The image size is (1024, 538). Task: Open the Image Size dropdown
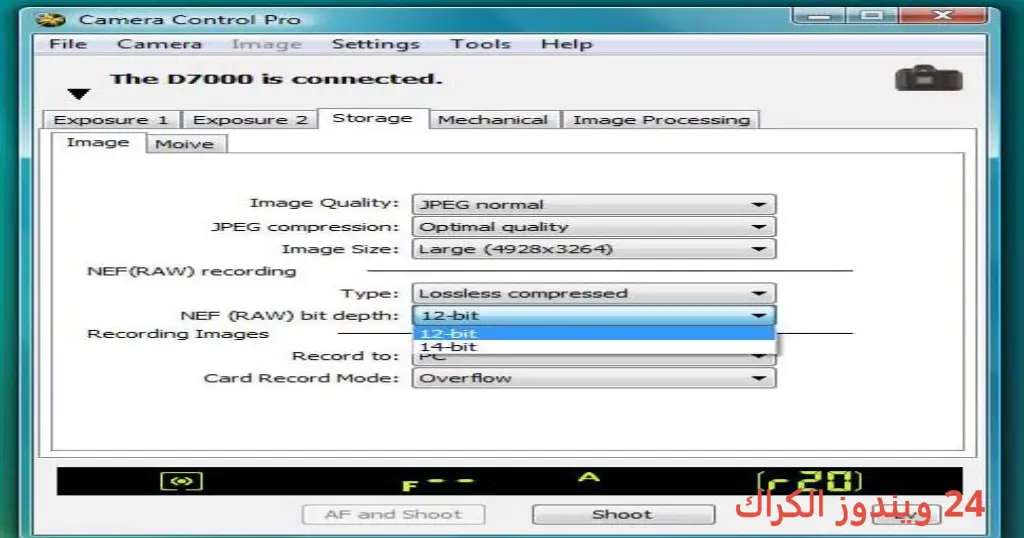594,249
